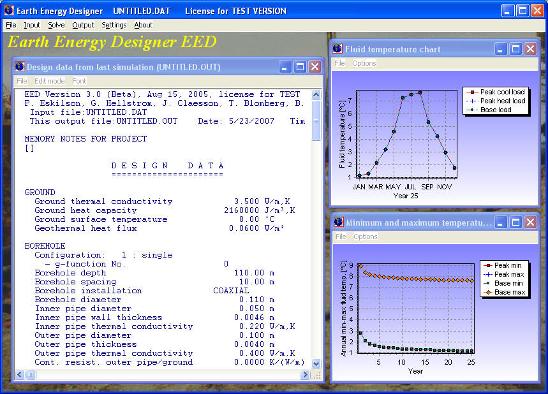The image size is (548, 394).
Task: Open the Input menu
Action: tap(32, 25)
